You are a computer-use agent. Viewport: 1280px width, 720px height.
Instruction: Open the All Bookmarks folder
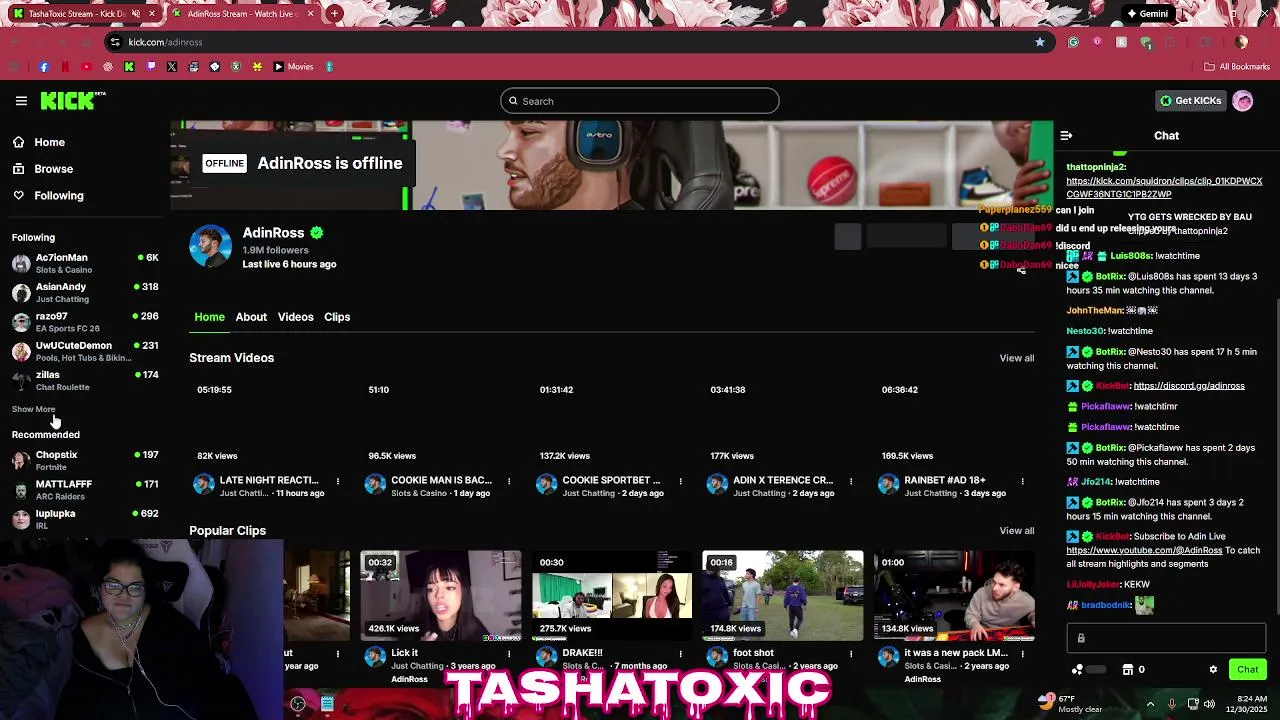[1237, 67]
